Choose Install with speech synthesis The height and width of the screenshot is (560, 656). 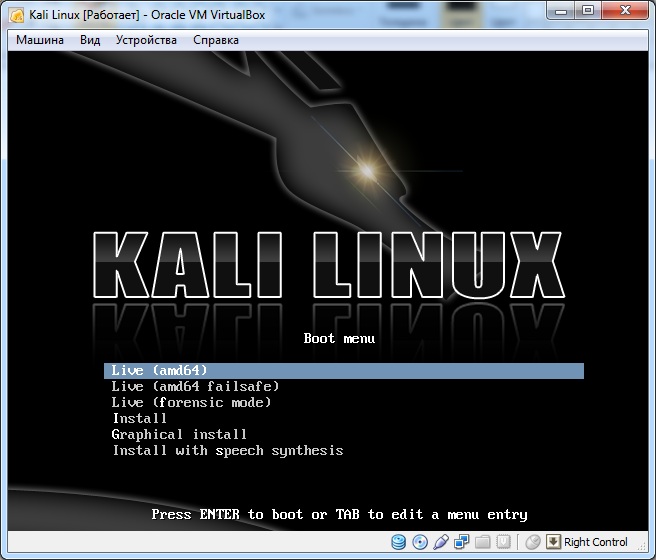(228, 450)
